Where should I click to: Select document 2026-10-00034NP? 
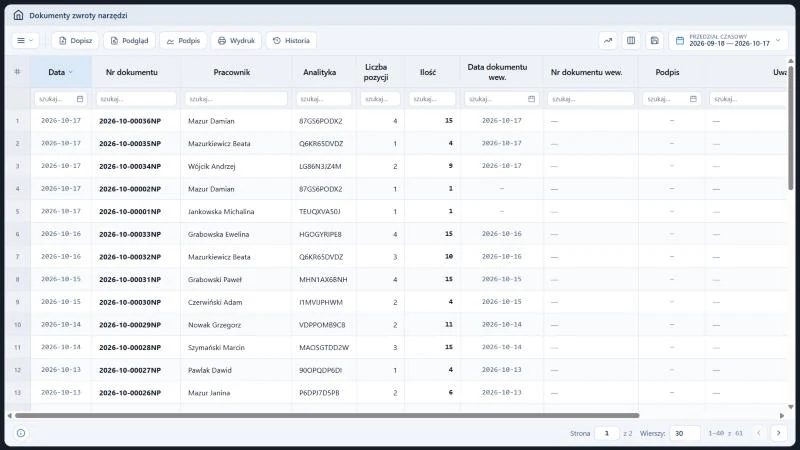[130, 166]
